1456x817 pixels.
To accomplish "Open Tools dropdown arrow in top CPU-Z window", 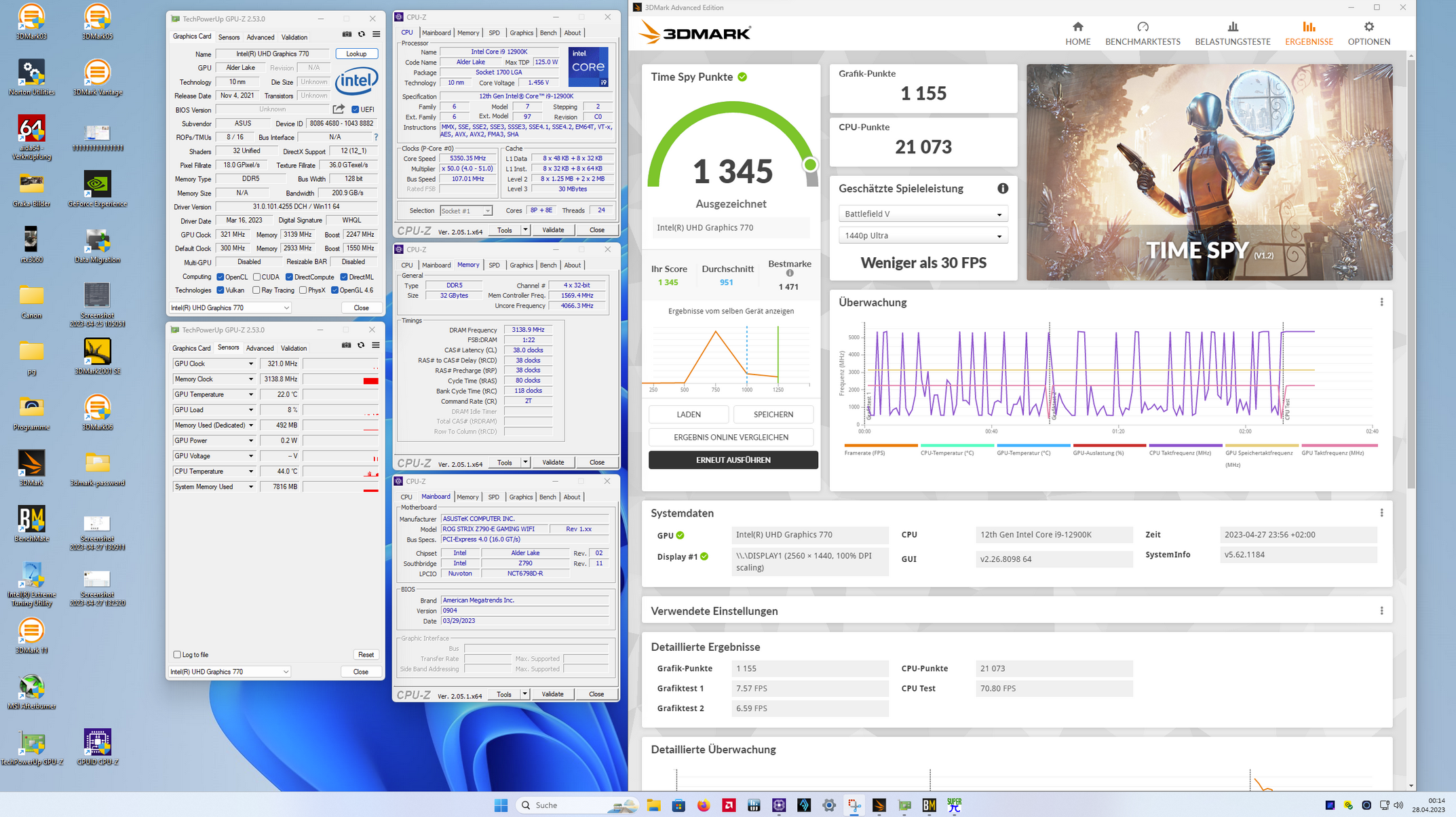I will (525, 230).
